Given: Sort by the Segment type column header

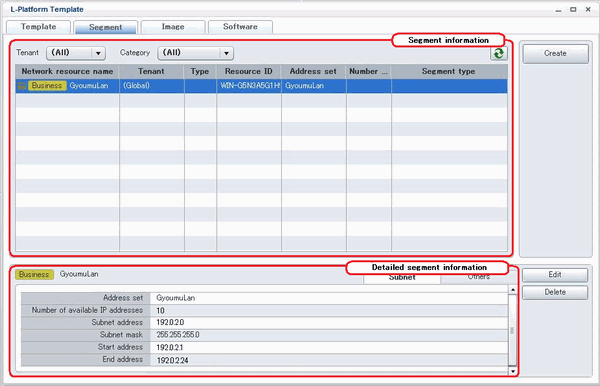Looking at the screenshot, I should pyautogui.click(x=449, y=72).
